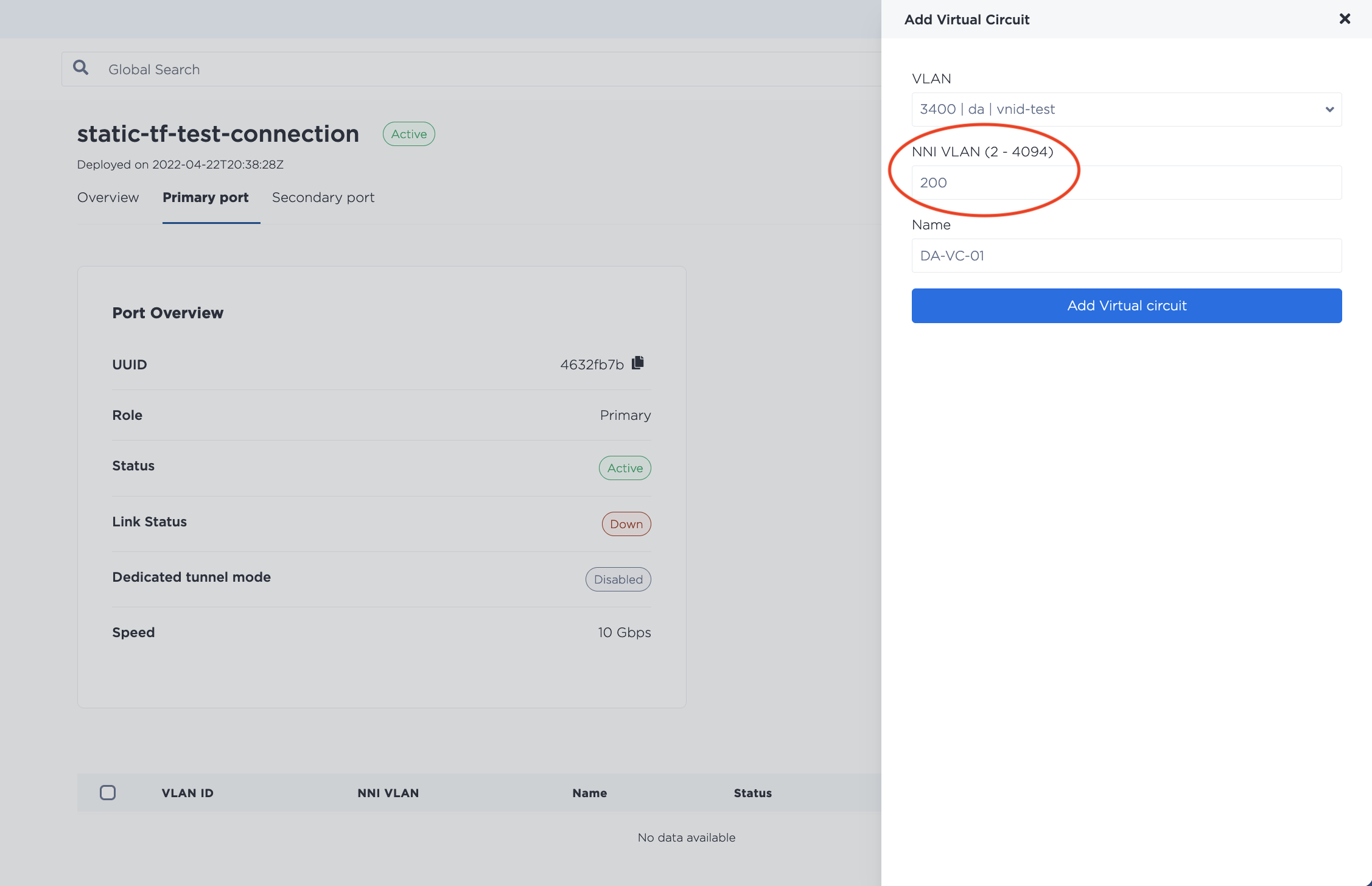The image size is (1372, 886).
Task: Click the Global Search magnifier icon
Action: [80, 68]
